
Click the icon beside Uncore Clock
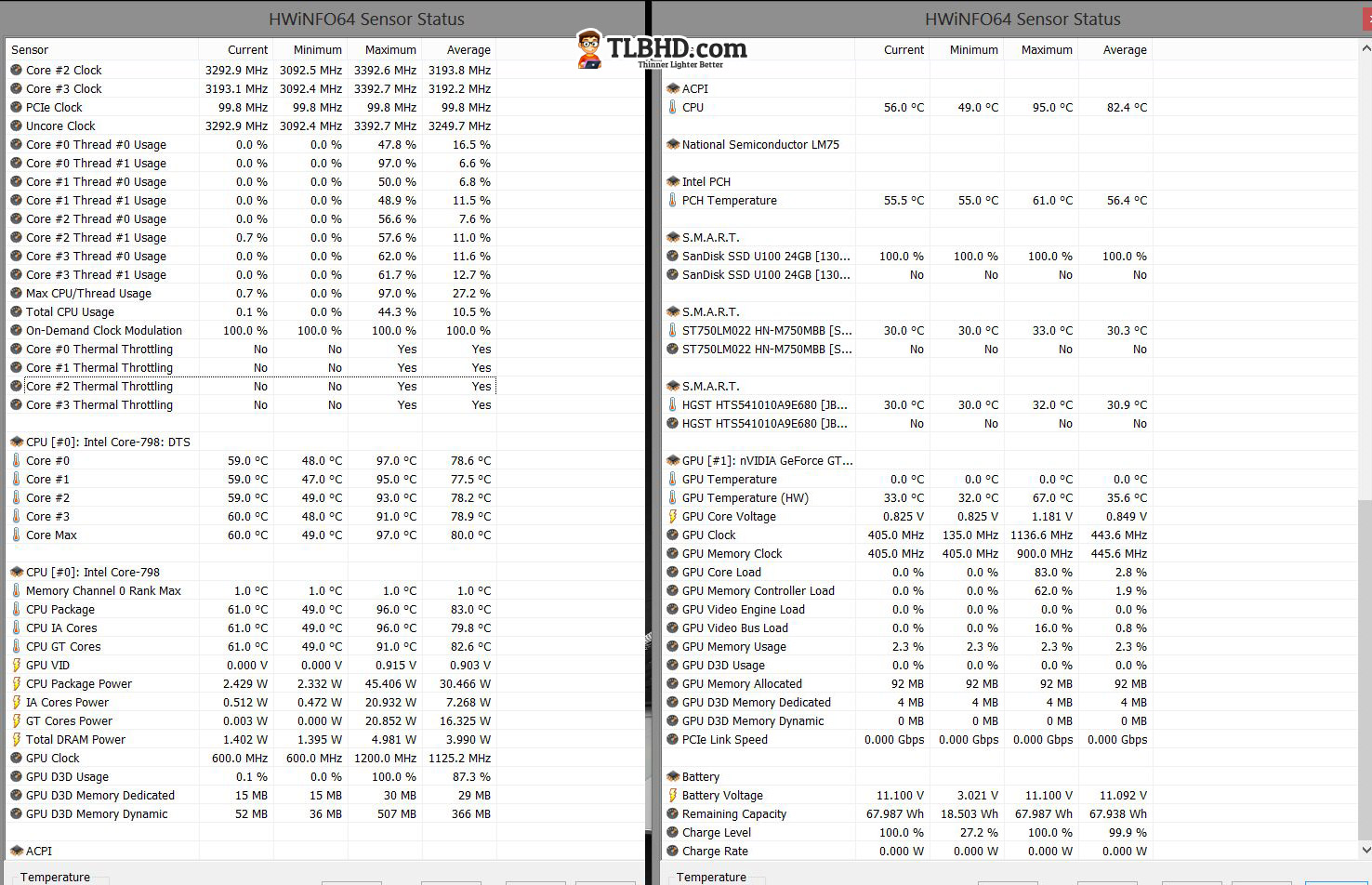[x=16, y=125]
